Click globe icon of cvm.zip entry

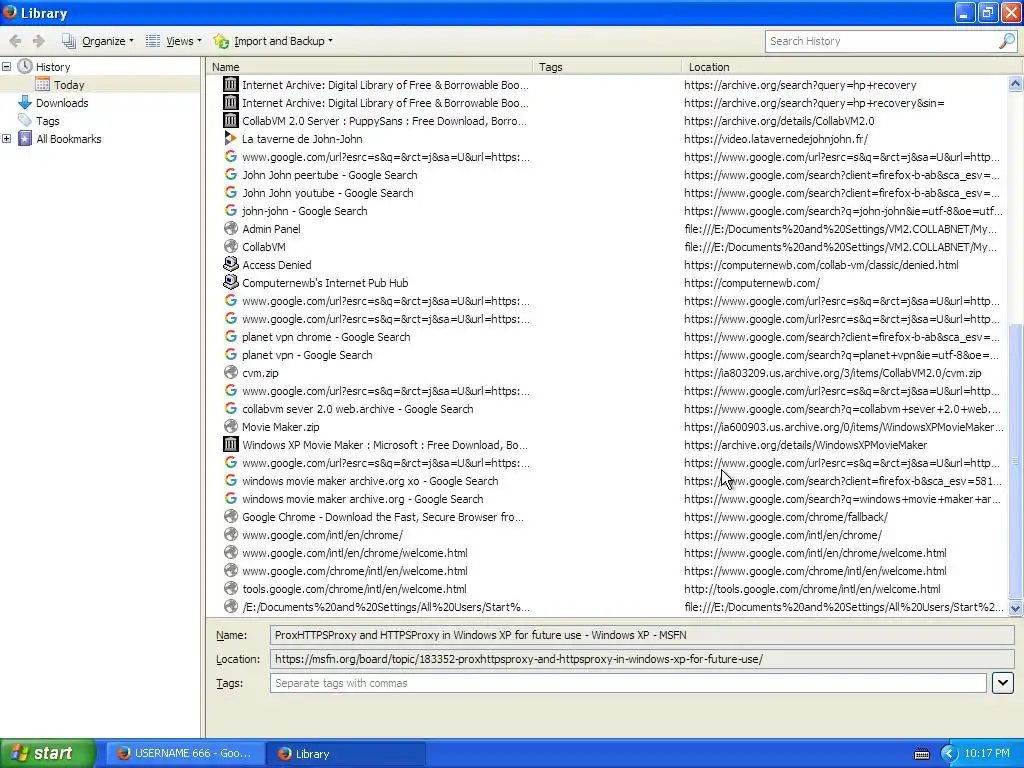(x=231, y=372)
